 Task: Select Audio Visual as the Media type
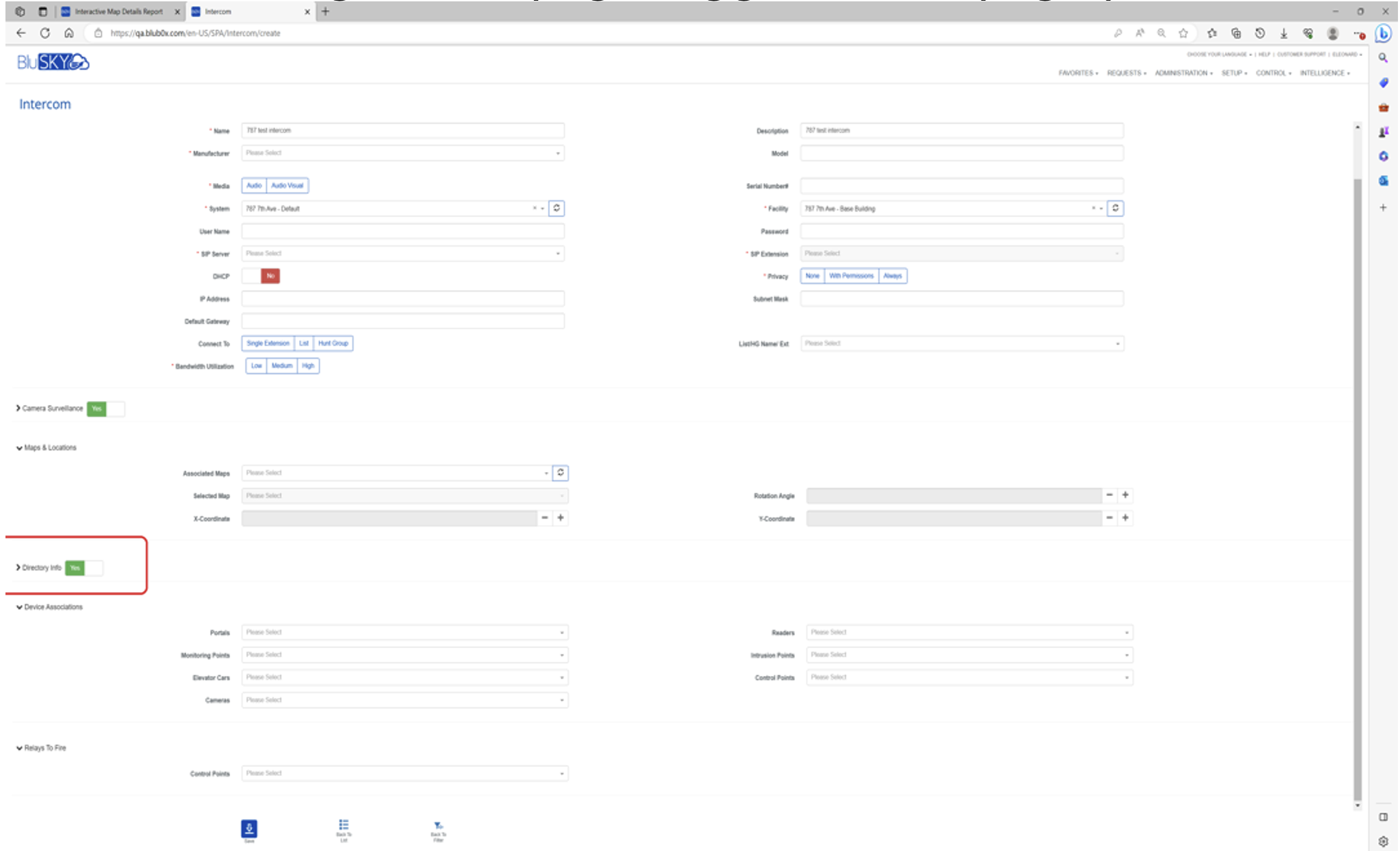[x=288, y=185]
